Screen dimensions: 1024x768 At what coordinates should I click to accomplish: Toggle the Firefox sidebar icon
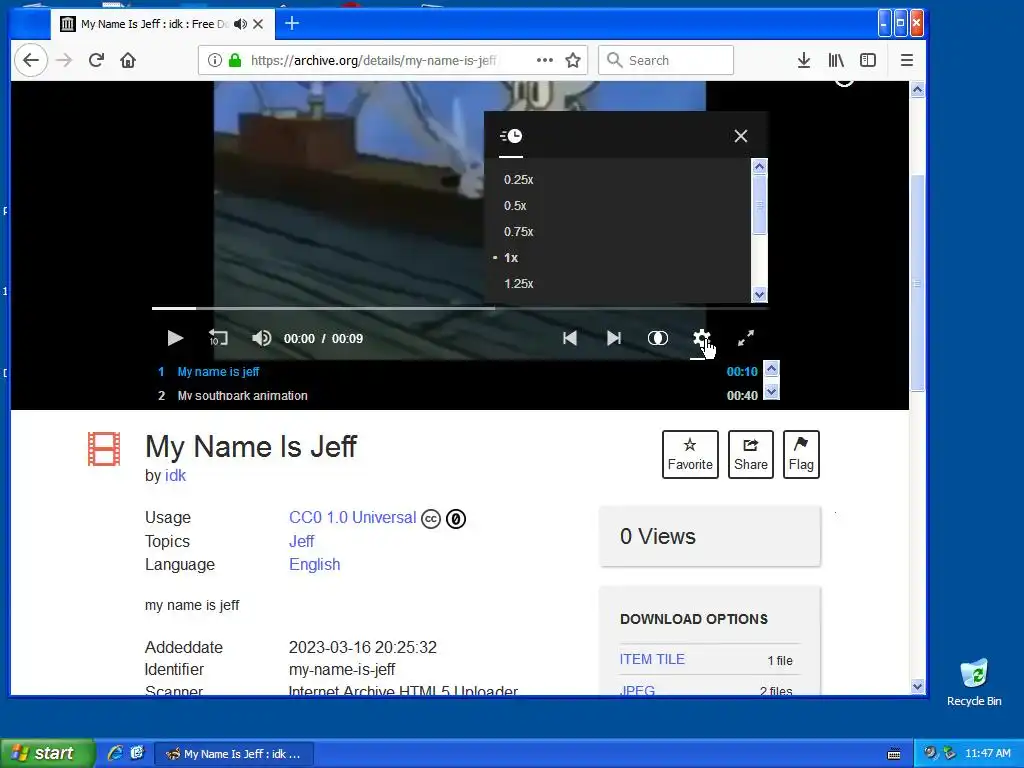[x=868, y=61]
